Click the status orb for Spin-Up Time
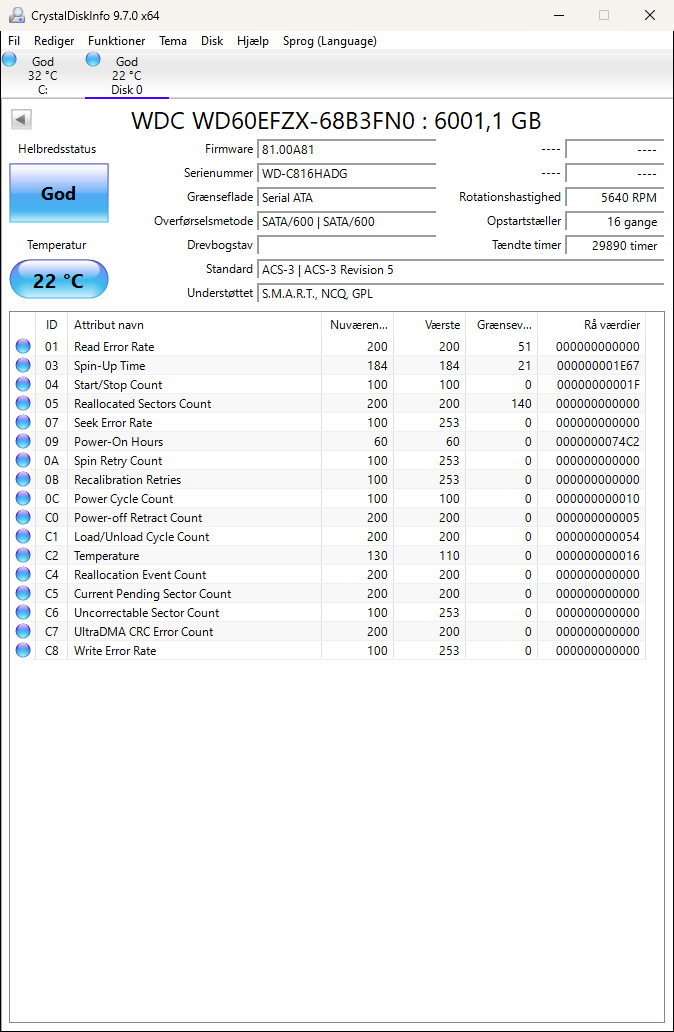The image size is (674, 1032). [x=23, y=365]
